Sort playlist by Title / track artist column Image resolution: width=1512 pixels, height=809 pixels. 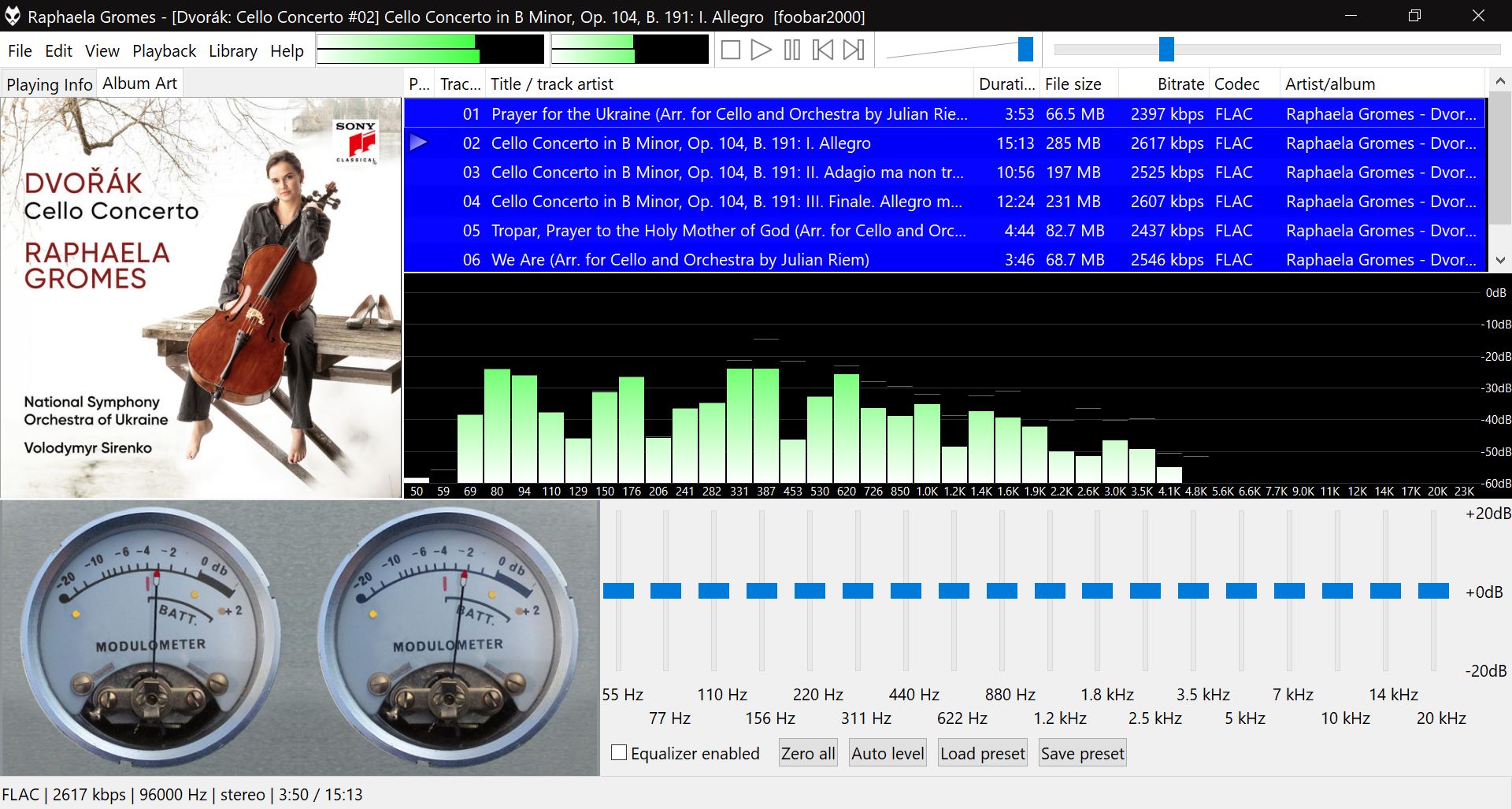729,84
